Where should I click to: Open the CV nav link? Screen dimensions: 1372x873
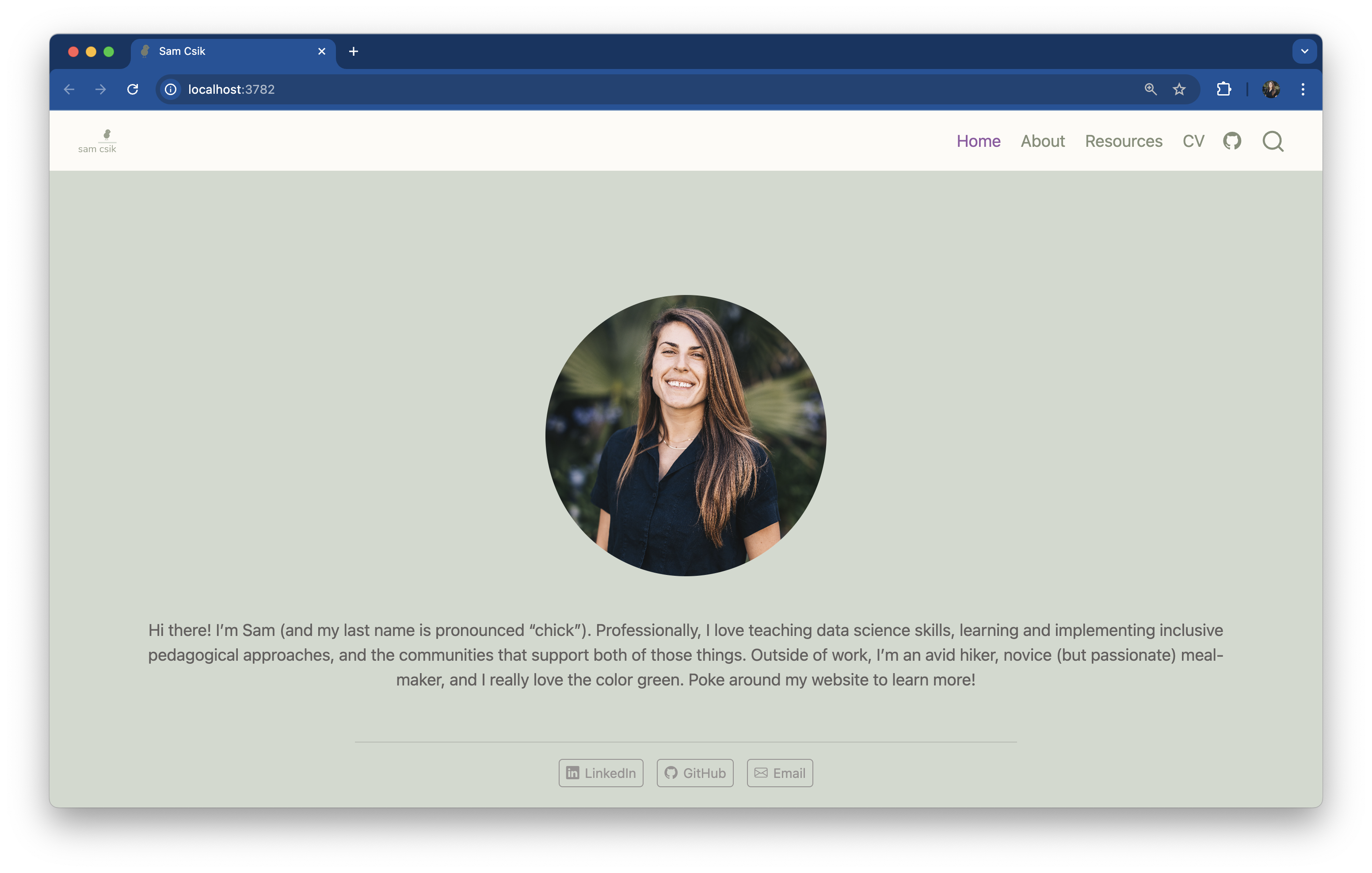[1193, 142]
